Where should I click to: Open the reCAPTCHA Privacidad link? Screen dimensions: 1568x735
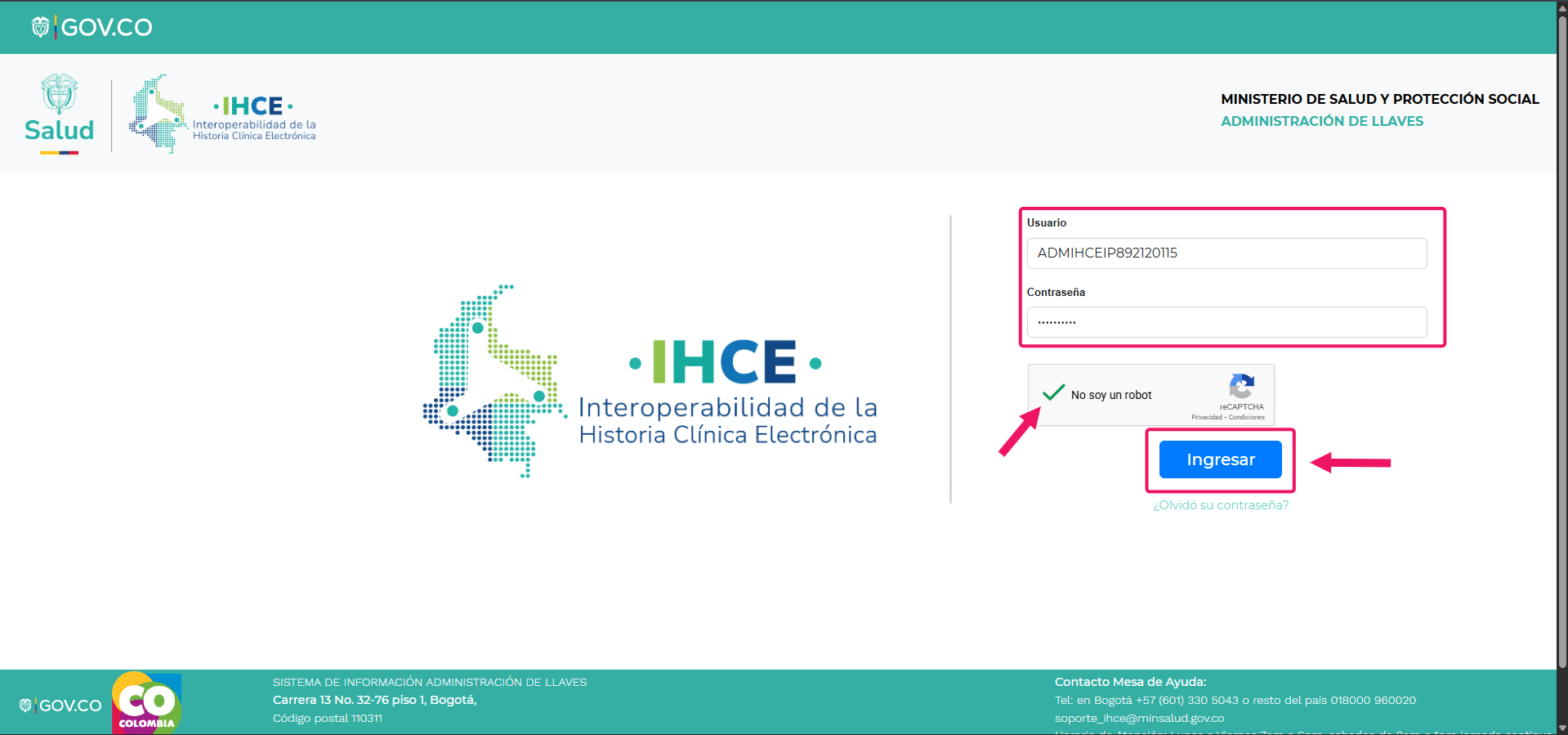tap(1207, 417)
